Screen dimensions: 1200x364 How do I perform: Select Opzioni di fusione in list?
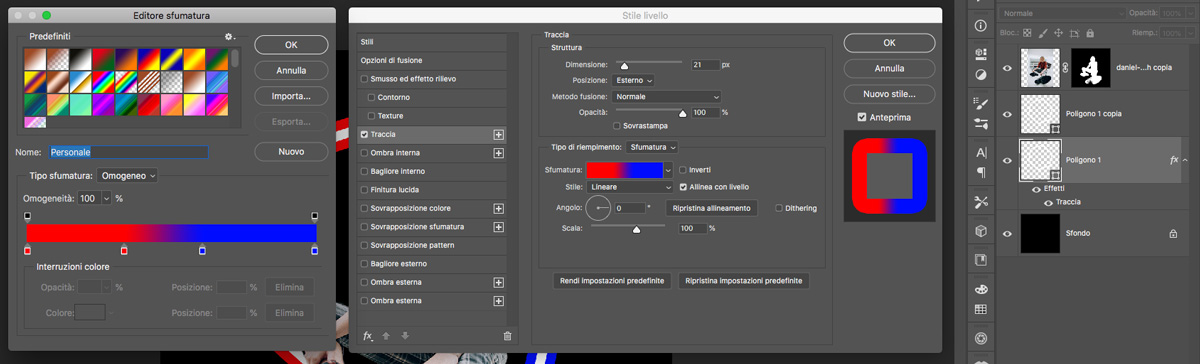[433, 60]
